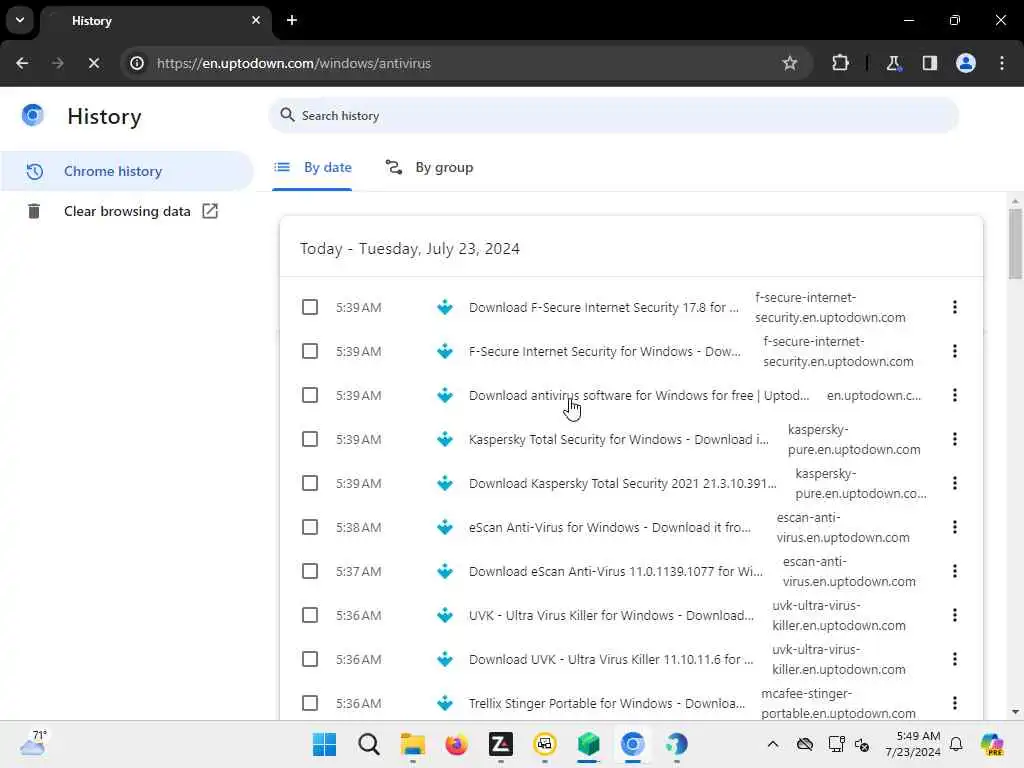Open Kaspersky Total Security for Windows link

(618, 440)
